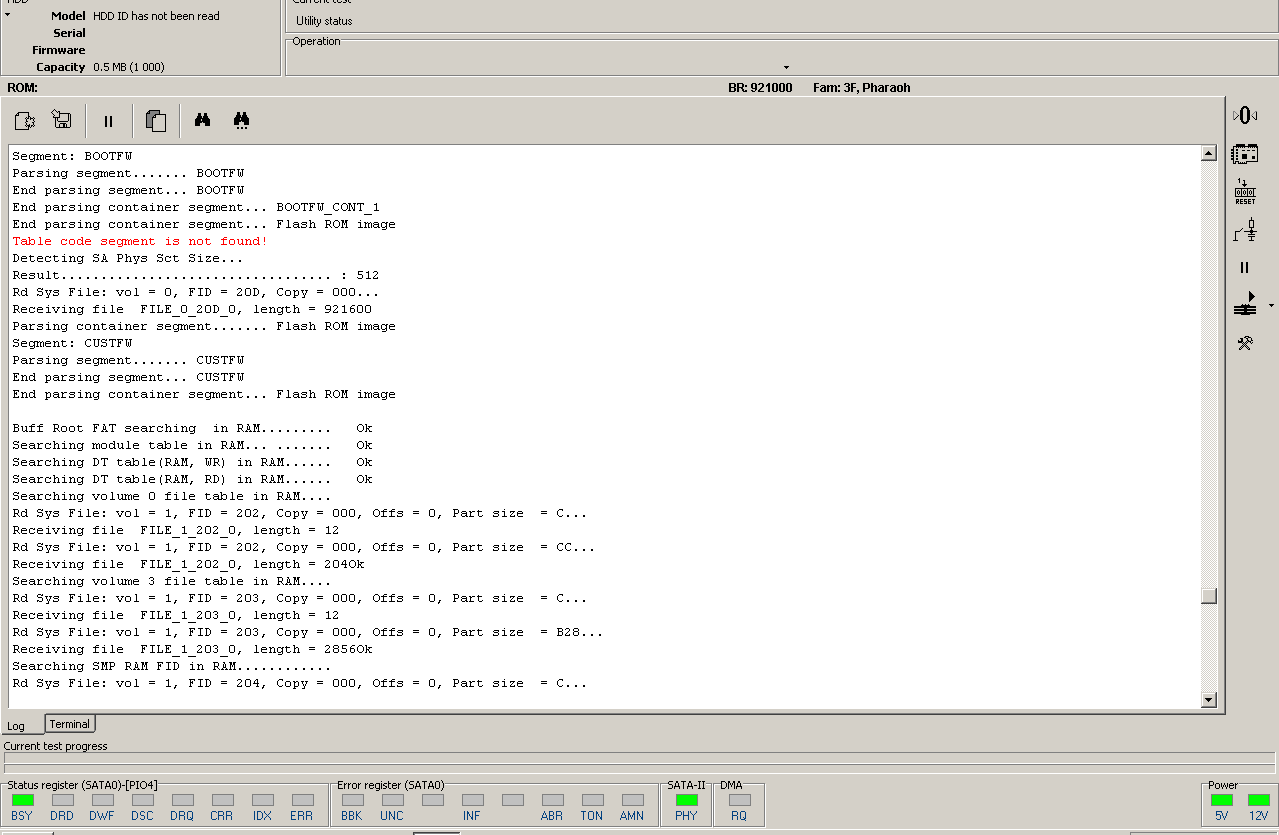This screenshot has width=1279, height=835.
Task: Toggle the power switch circuit icon
Action: (1245, 230)
